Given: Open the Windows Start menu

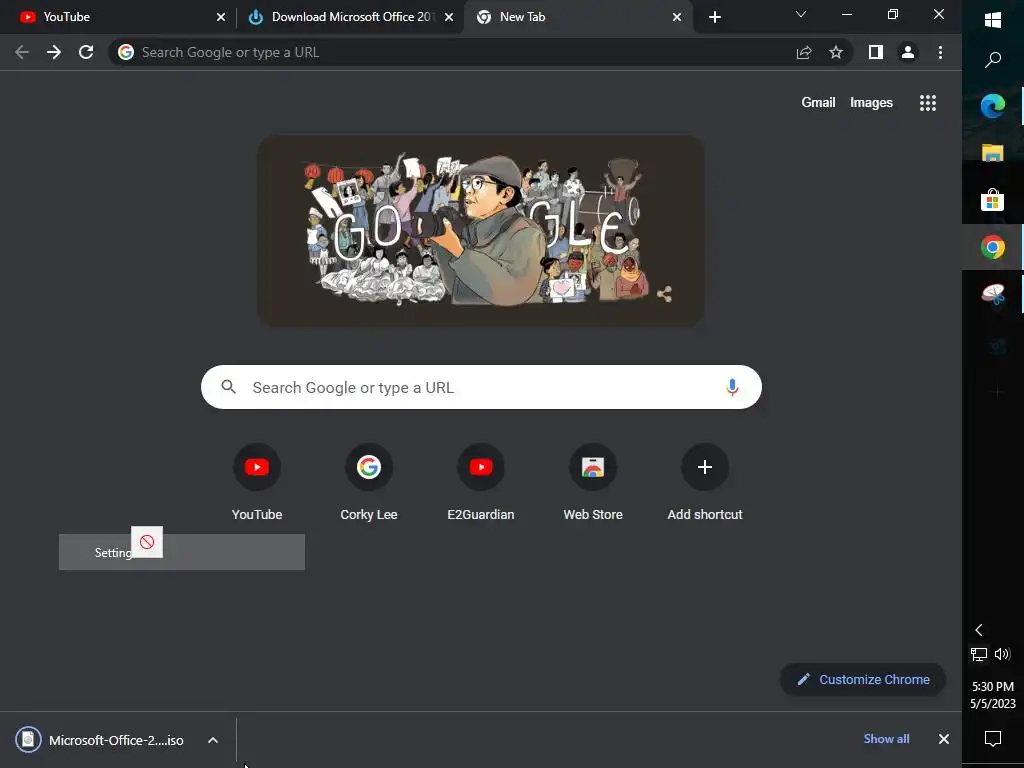Looking at the screenshot, I should 993,20.
